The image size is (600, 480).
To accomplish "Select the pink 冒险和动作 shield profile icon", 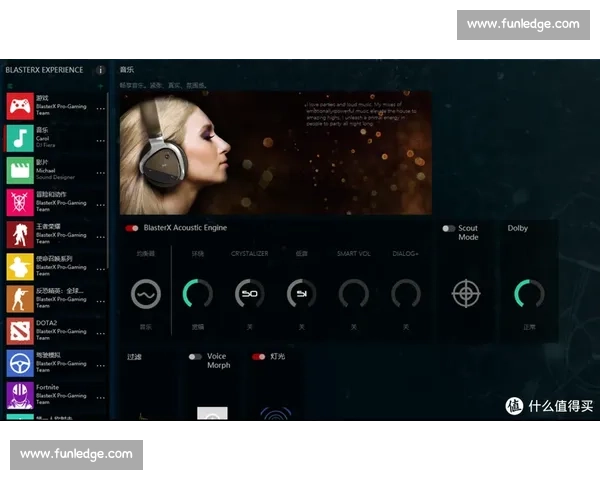I will point(20,202).
